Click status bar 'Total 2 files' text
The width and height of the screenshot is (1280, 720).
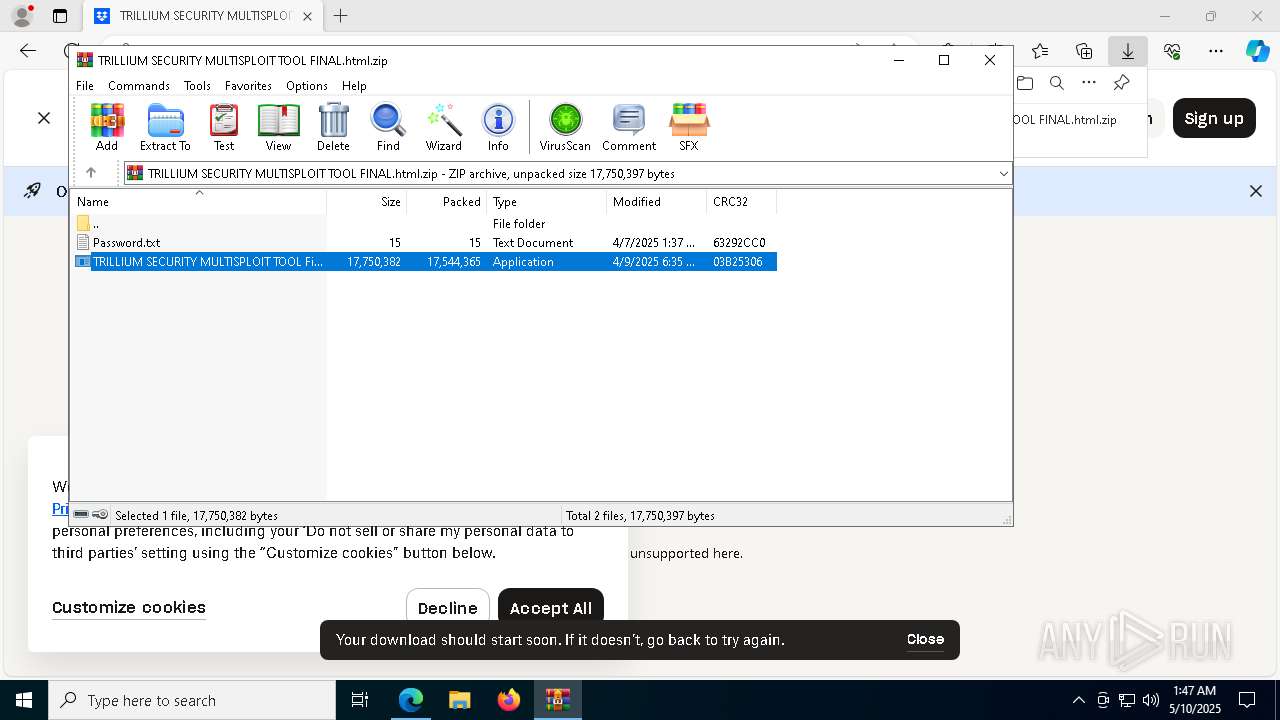(x=640, y=516)
